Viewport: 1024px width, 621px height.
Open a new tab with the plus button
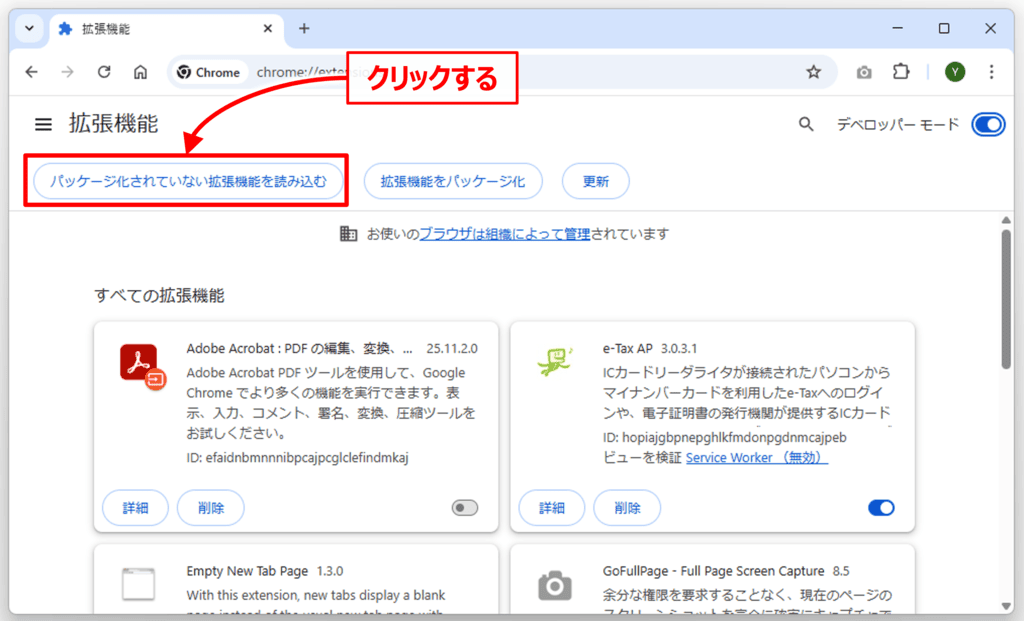pyautogui.click(x=302, y=29)
